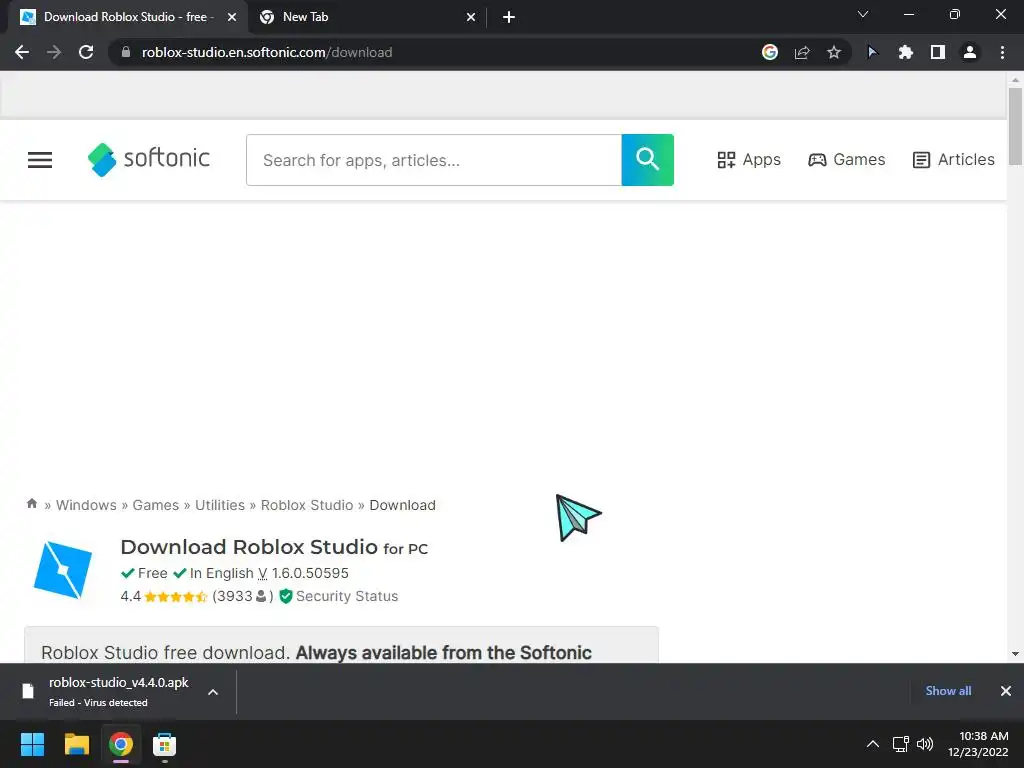The height and width of the screenshot is (768, 1024).
Task: Open the tab search dropdown arrow
Action: pos(863,14)
